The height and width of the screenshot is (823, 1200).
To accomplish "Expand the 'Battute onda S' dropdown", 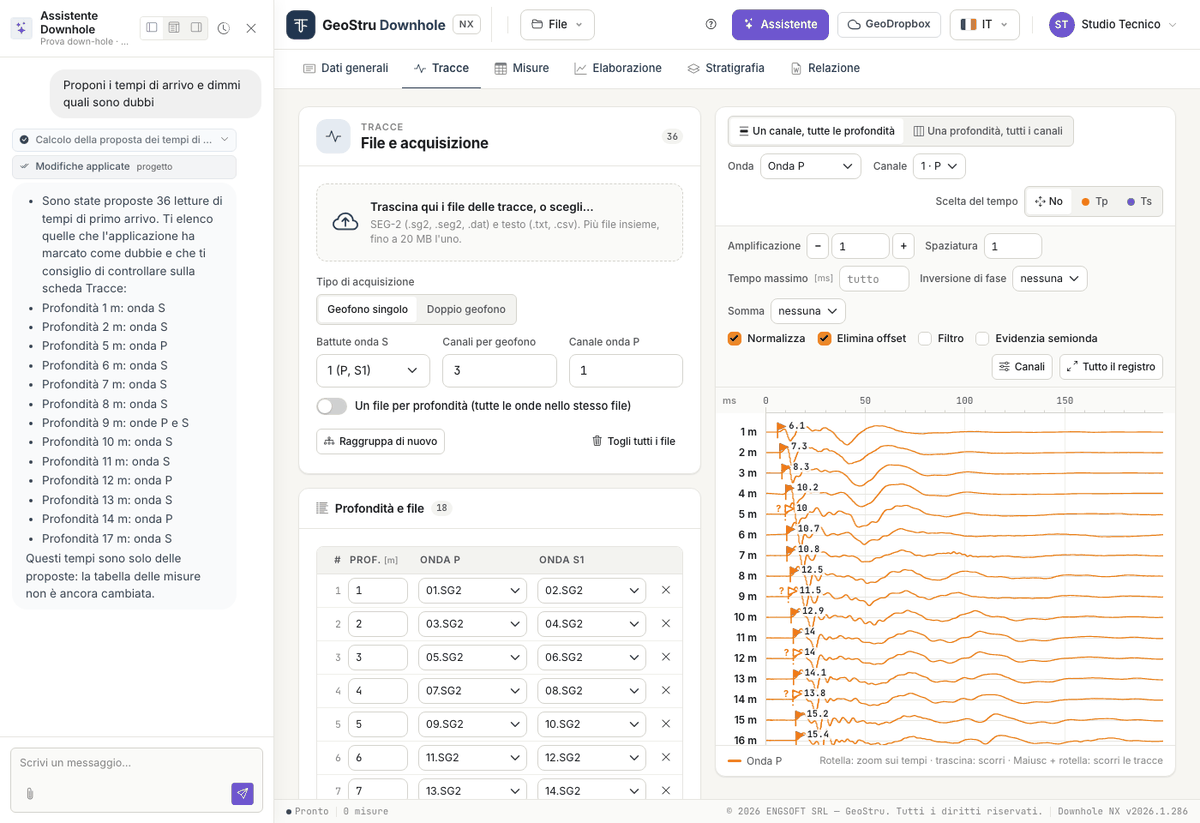I will pos(373,370).
